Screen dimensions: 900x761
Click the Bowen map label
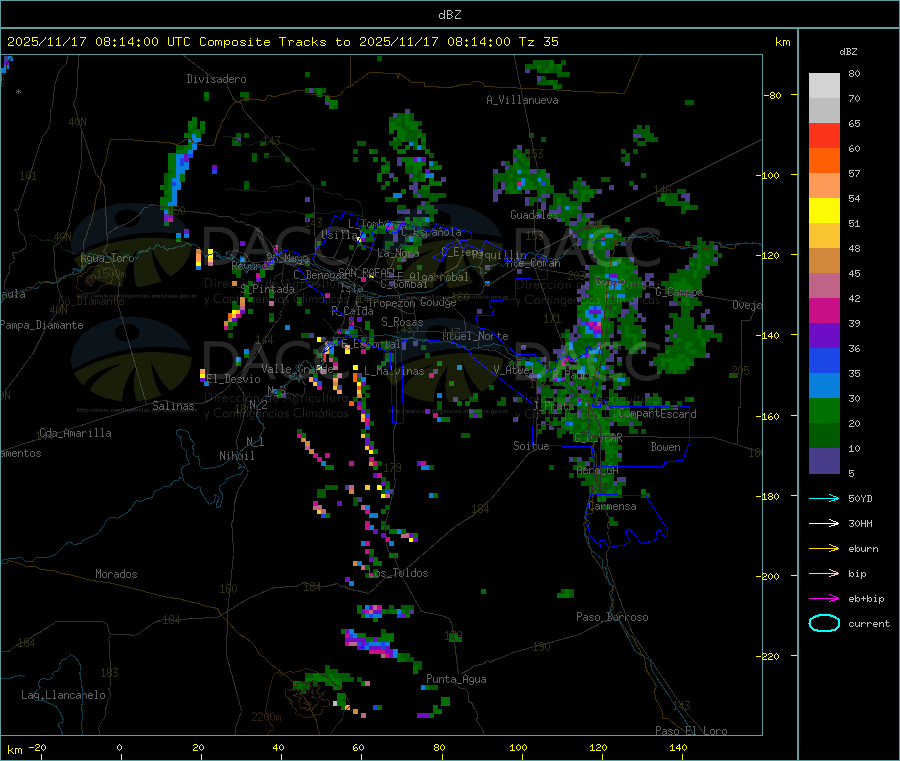665,447
